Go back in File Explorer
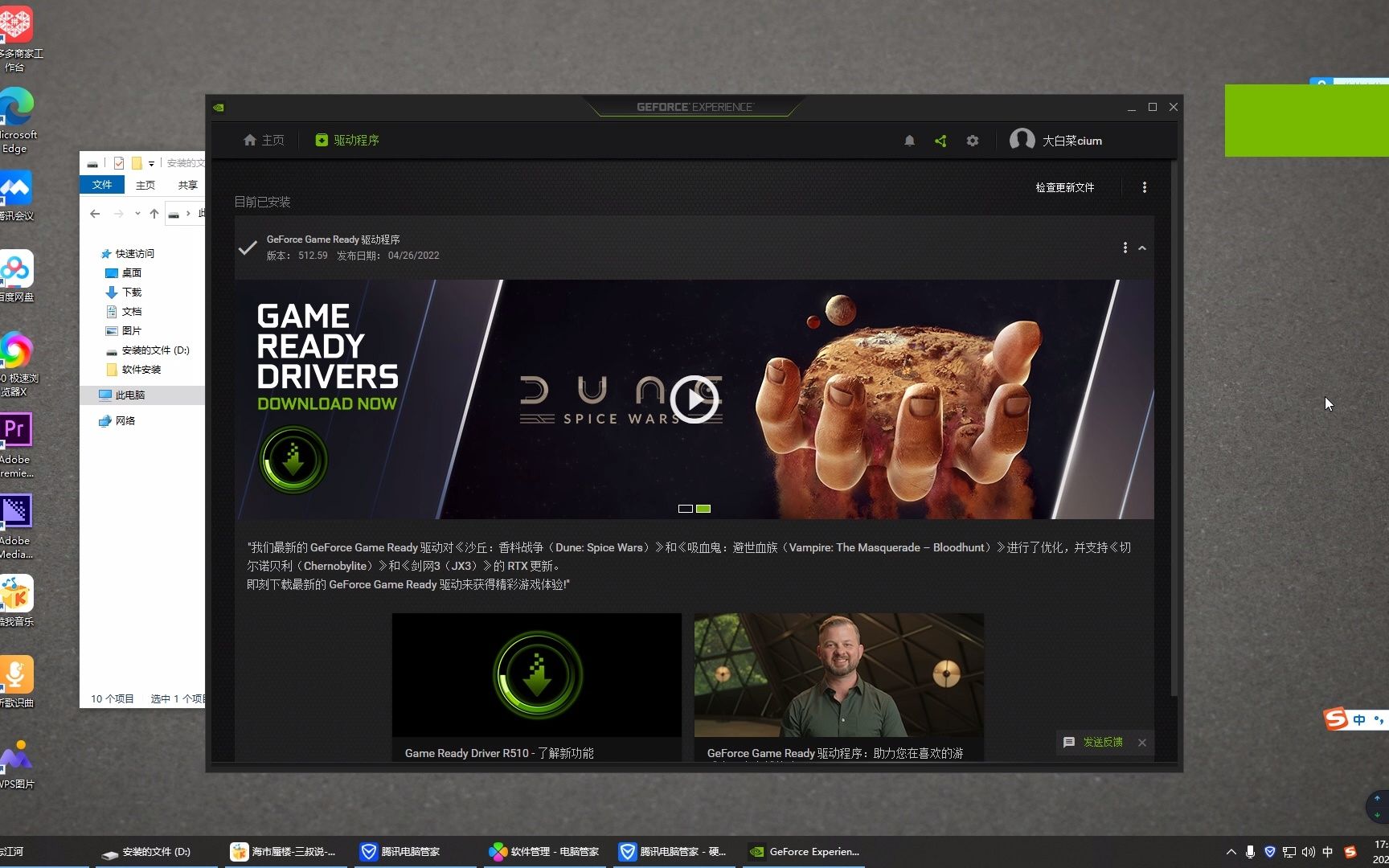Image resolution: width=1389 pixels, height=868 pixels. (96, 214)
